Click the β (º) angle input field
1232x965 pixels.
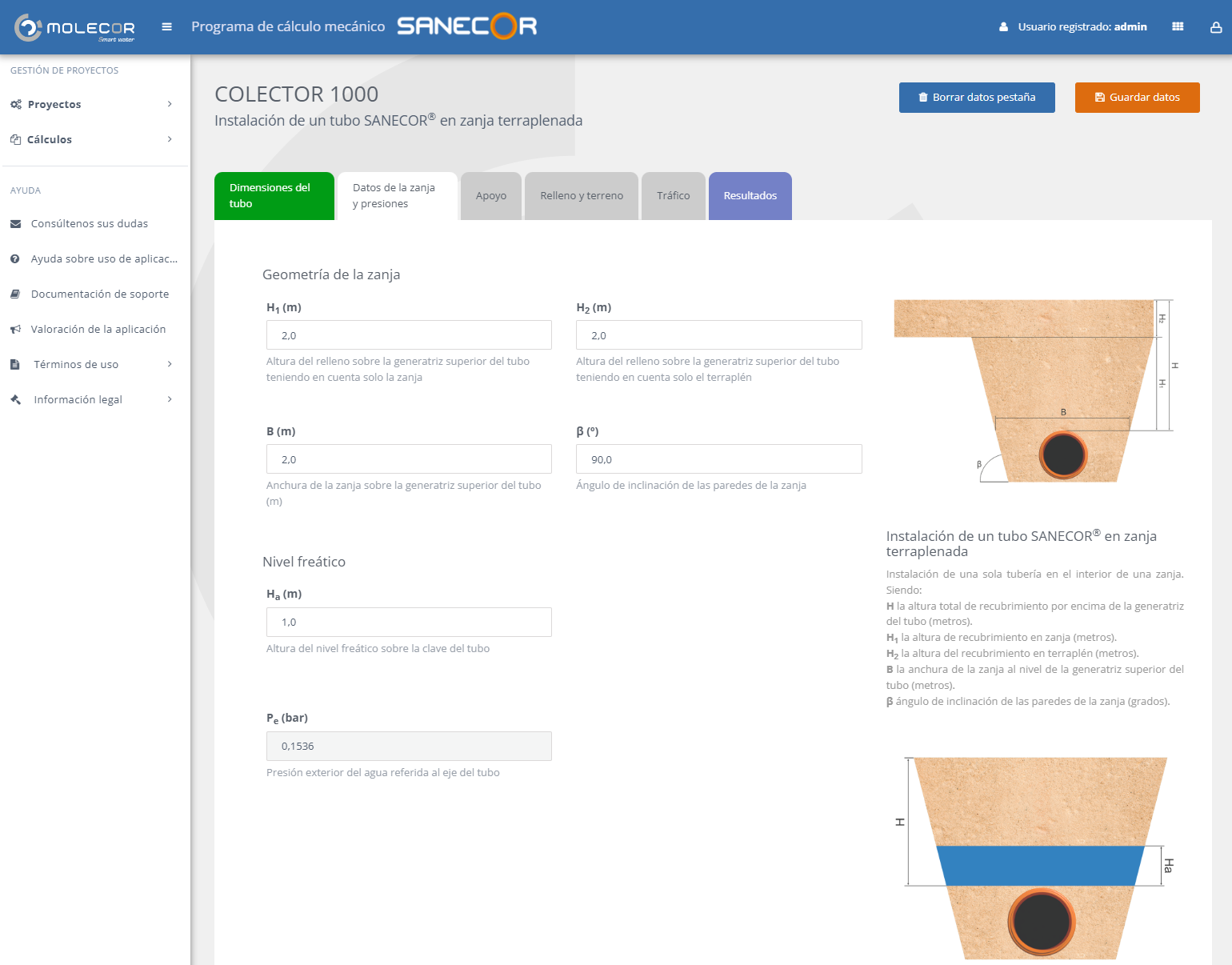pos(719,459)
